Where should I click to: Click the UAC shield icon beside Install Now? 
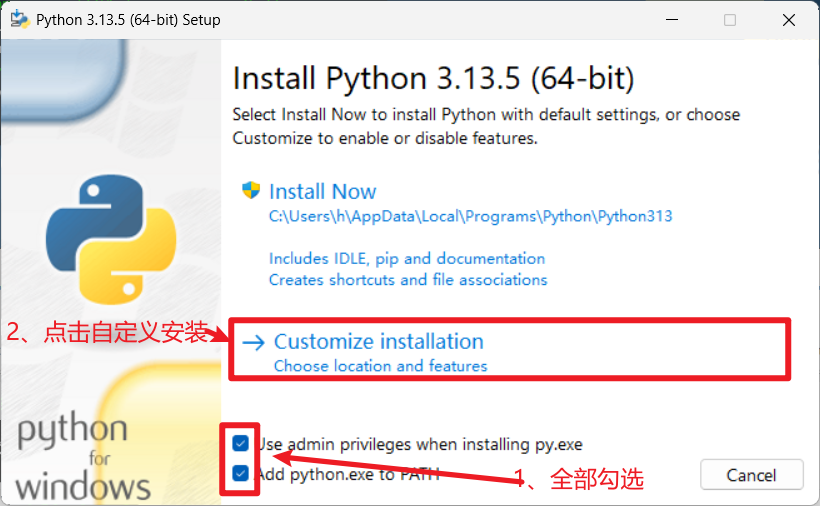click(x=251, y=190)
